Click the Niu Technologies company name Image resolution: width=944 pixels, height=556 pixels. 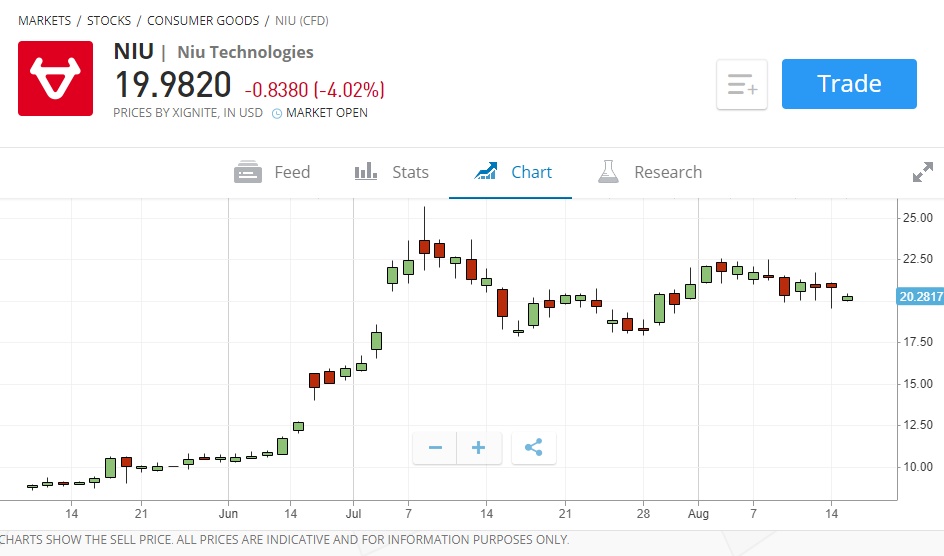point(245,52)
